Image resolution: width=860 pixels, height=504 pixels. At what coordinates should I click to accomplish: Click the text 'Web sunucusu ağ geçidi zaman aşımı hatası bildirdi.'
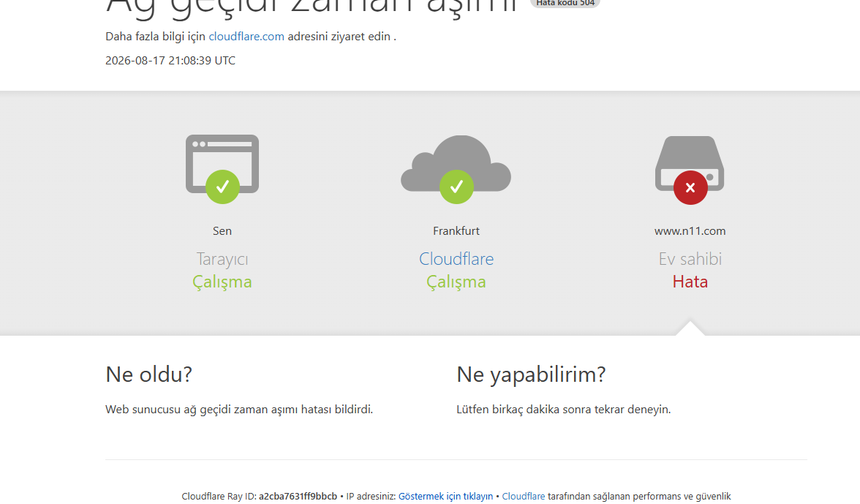(239, 410)
